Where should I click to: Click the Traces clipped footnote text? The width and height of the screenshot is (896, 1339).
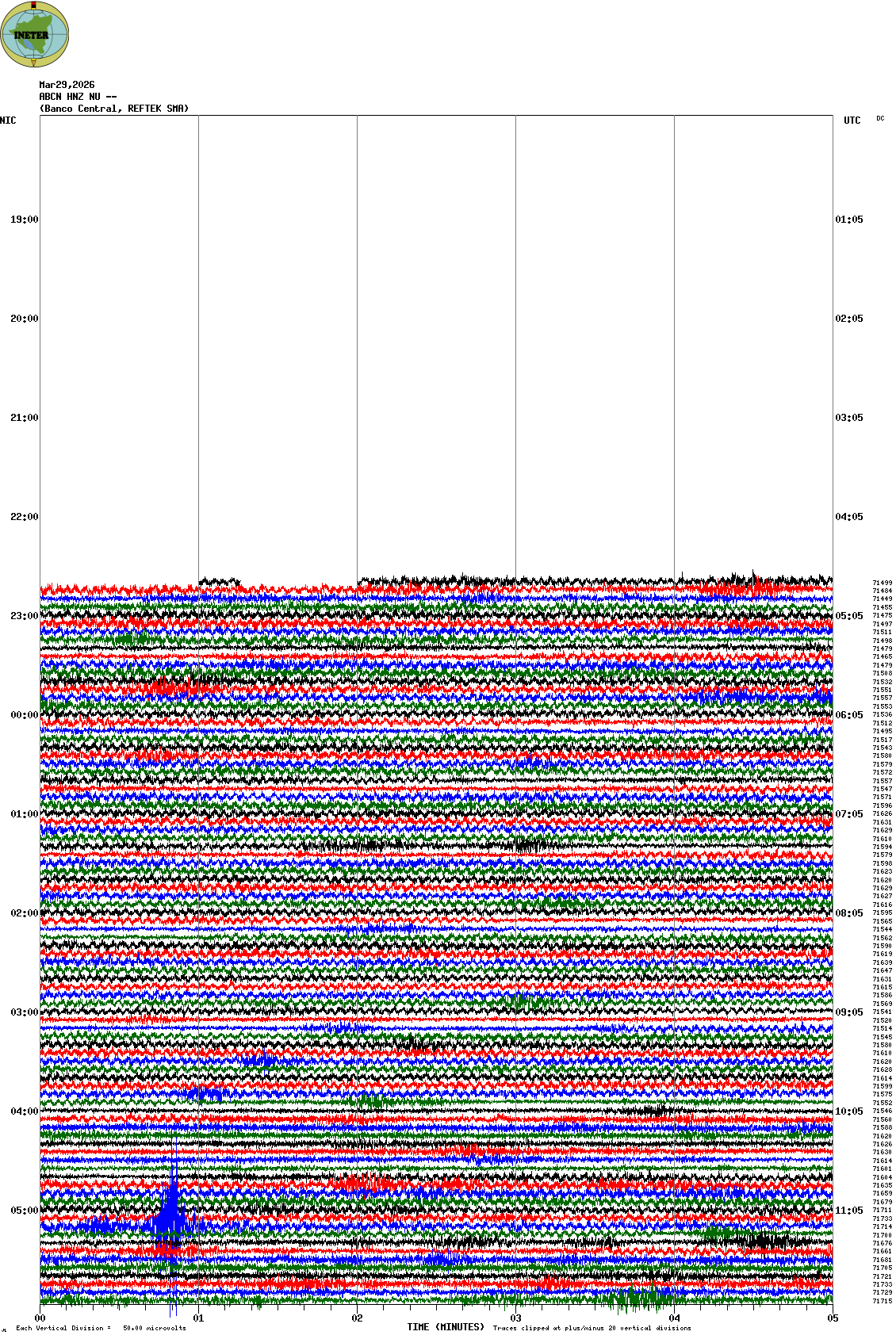[592, 1328]
